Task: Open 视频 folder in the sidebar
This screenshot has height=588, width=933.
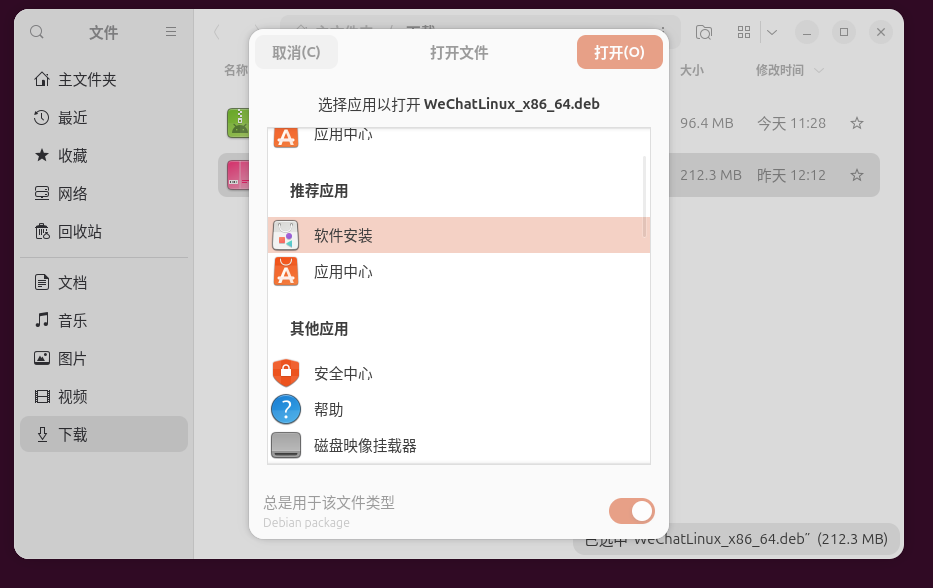Action: click(104, 396)
